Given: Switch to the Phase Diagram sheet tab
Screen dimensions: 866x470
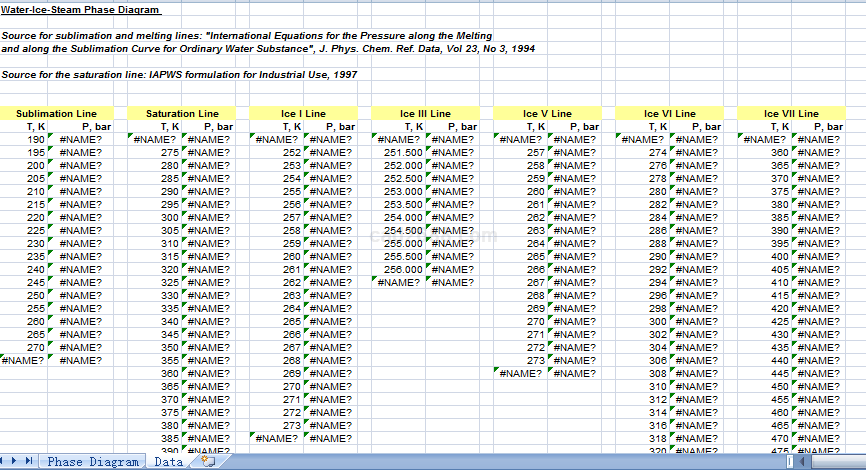Looking at the screenshot, I should click(x=92, y=461).
